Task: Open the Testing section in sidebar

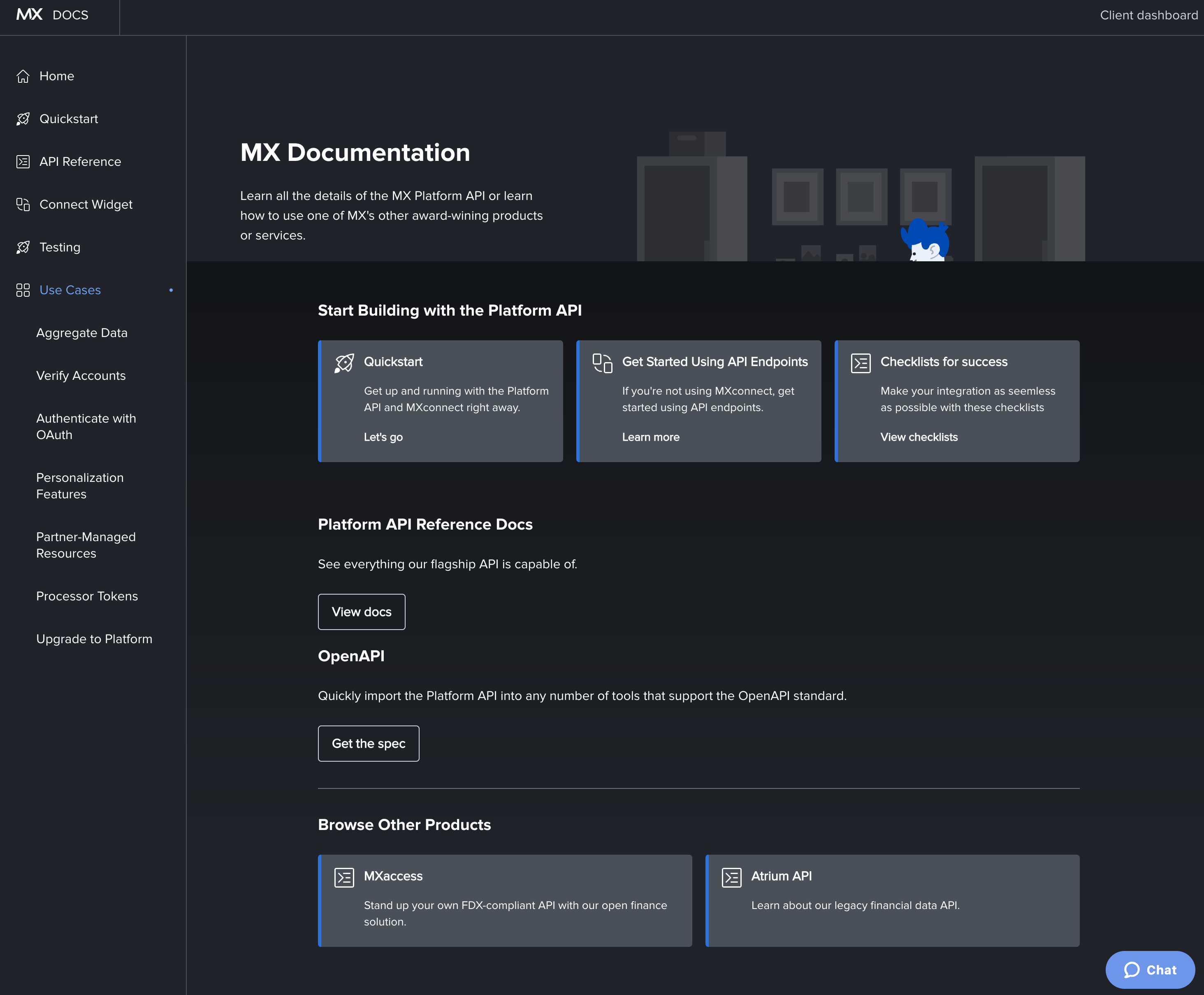Action: click(x=60, y=247)
